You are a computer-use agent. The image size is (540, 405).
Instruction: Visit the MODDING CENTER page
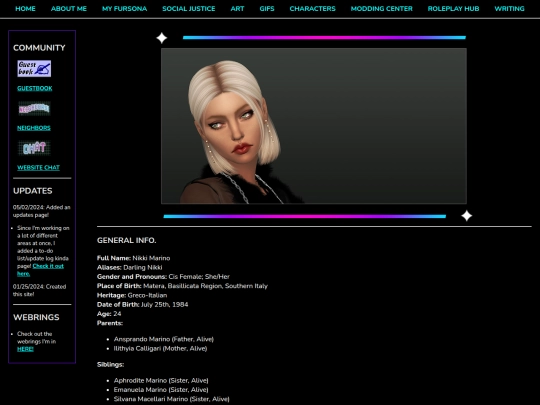(382, 9)
